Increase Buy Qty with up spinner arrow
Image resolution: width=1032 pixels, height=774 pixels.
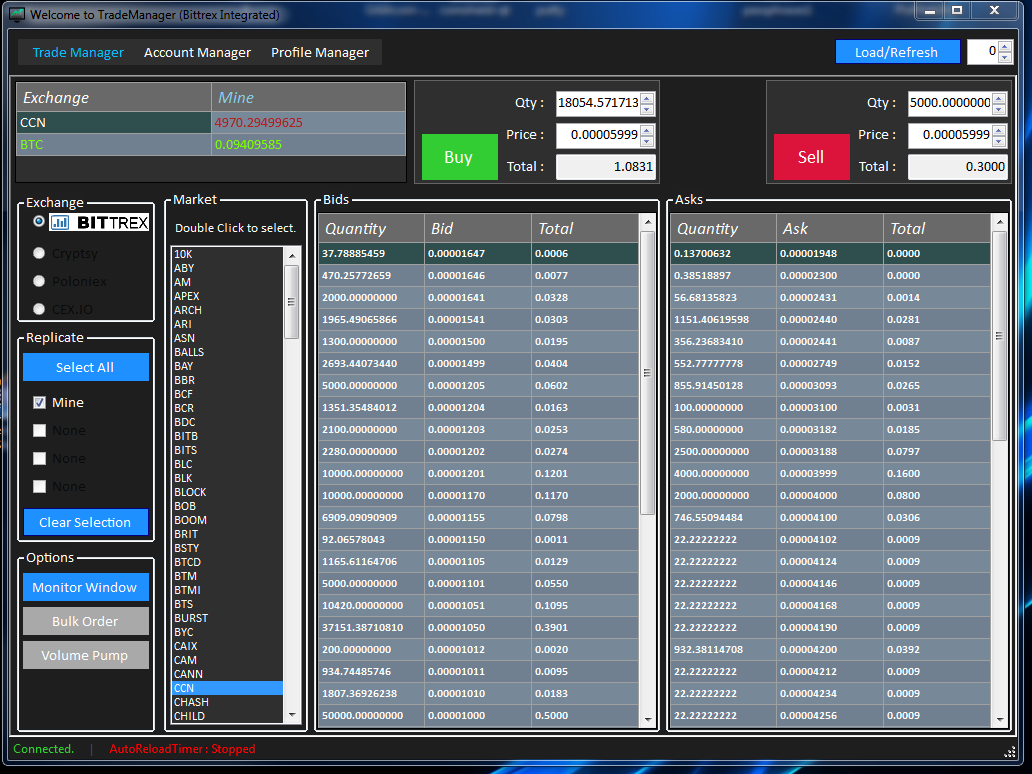648,98
